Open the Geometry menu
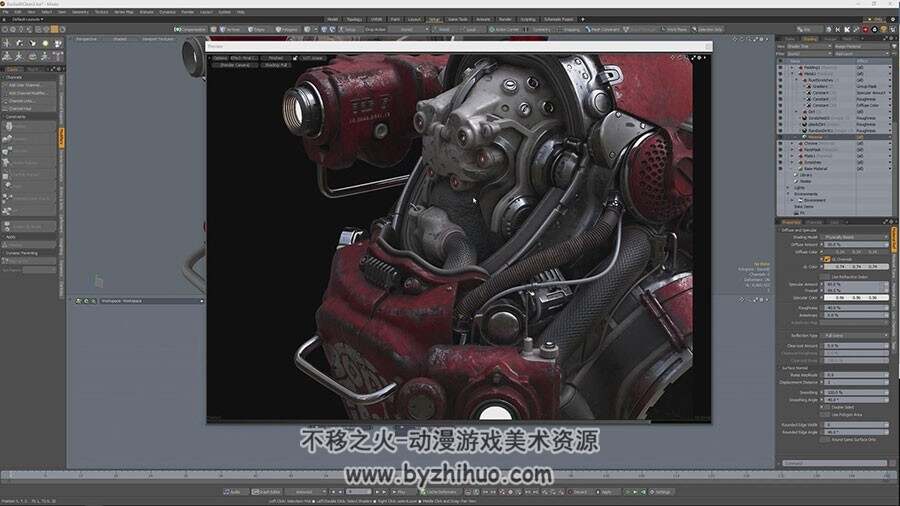 pyautogui.click(x=80, y=11)
